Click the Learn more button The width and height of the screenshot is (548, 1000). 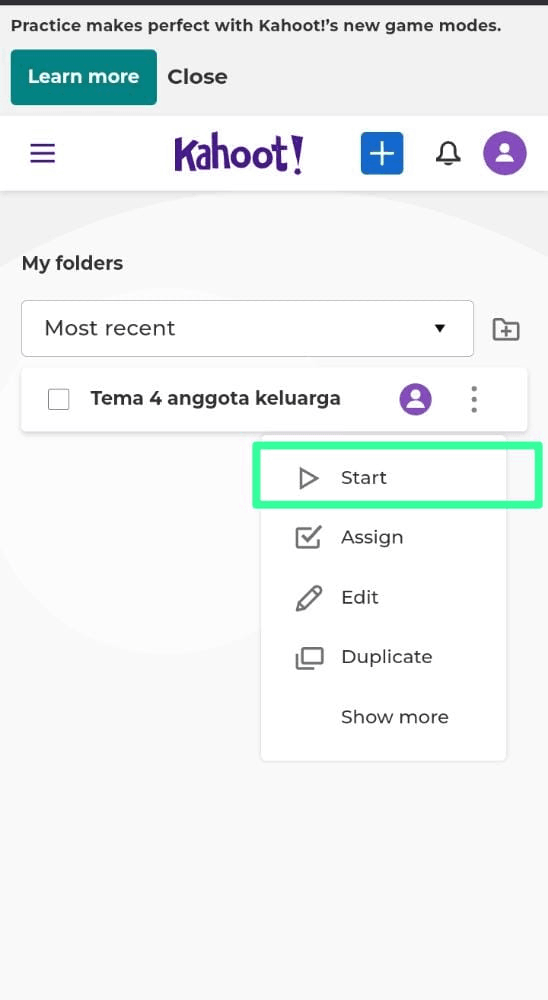tap(84, 77)
